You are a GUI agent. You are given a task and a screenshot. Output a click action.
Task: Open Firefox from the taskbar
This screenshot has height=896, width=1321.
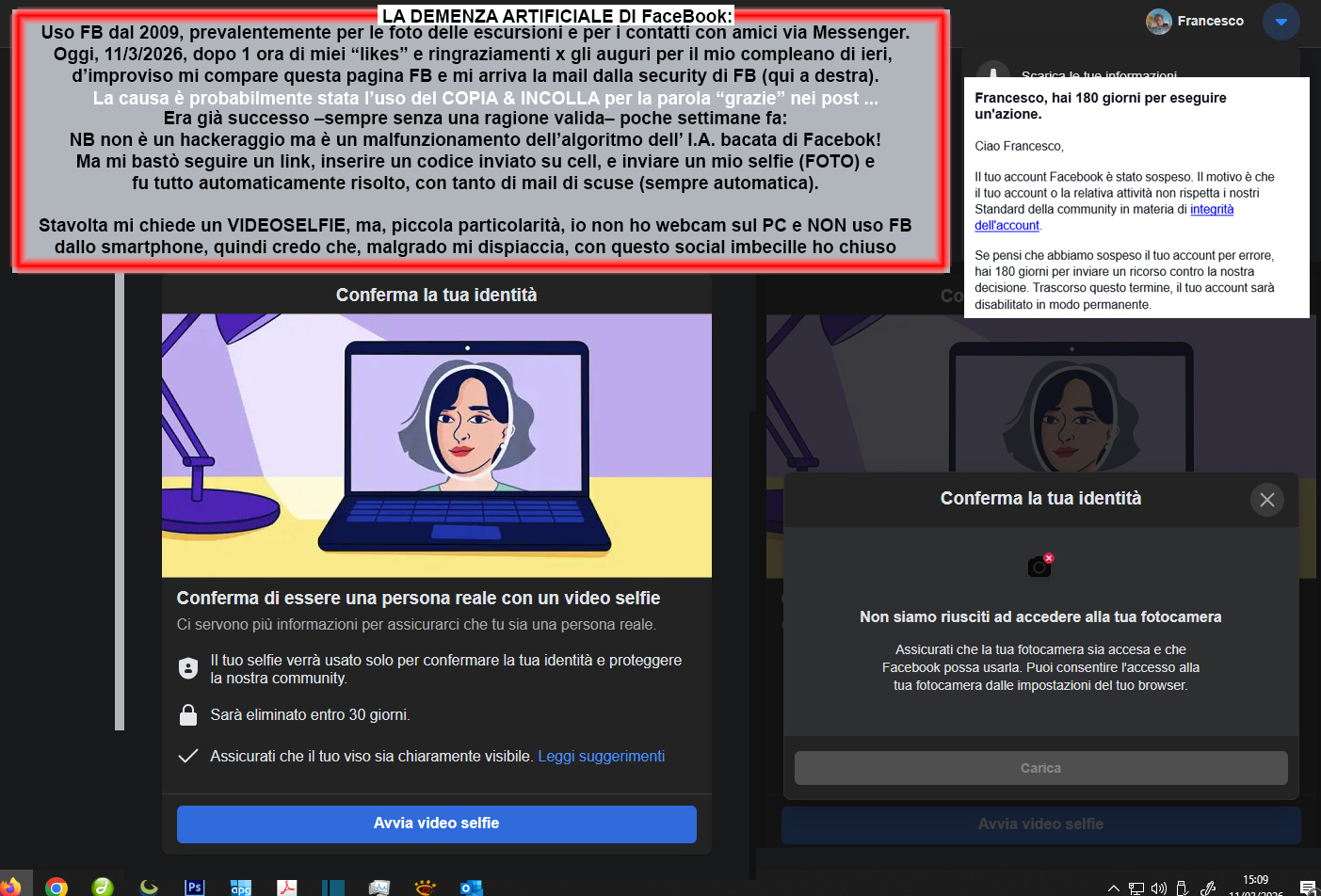point(10,887)
